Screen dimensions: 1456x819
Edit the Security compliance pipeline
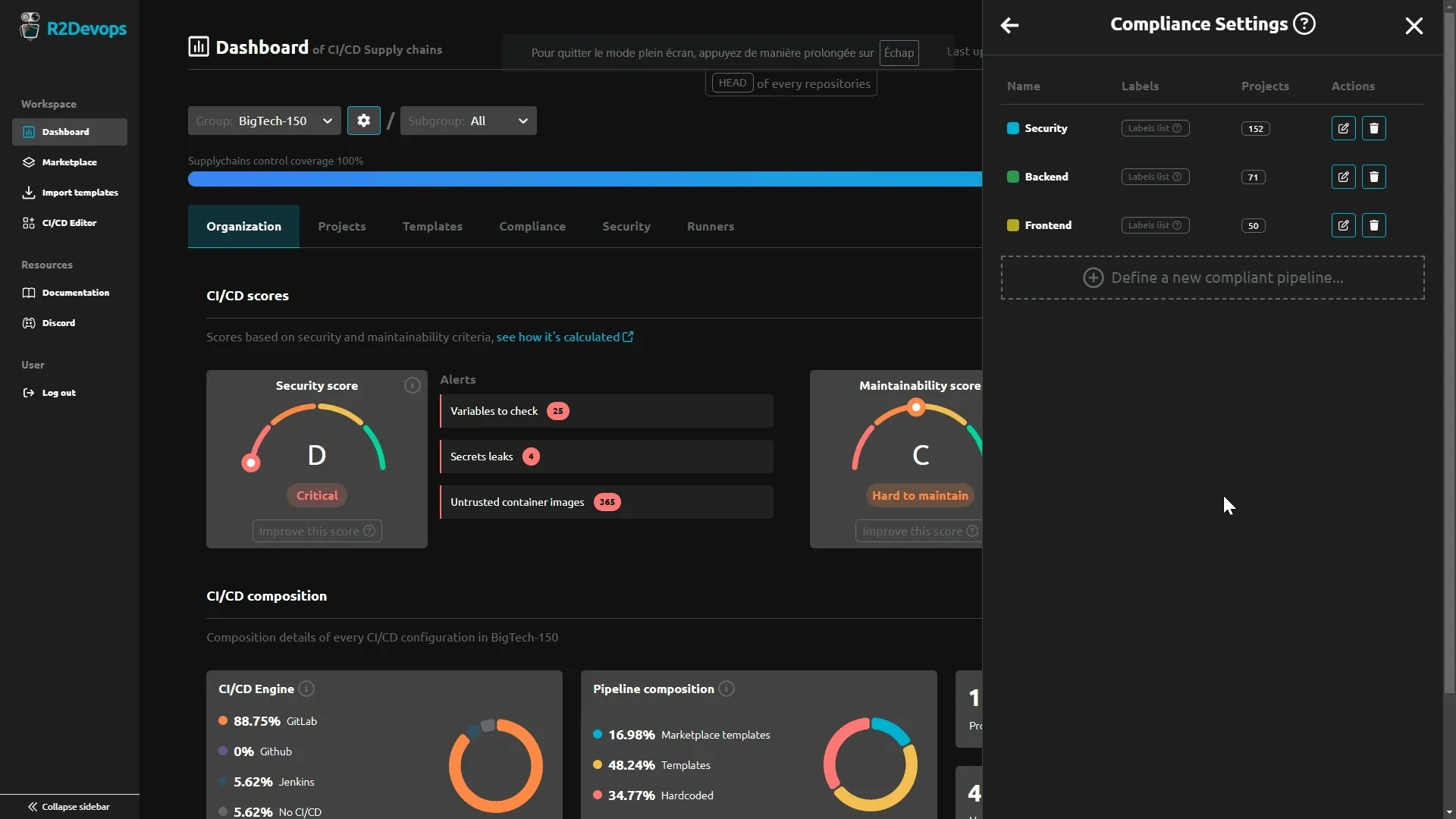(x=1343, y=128)
